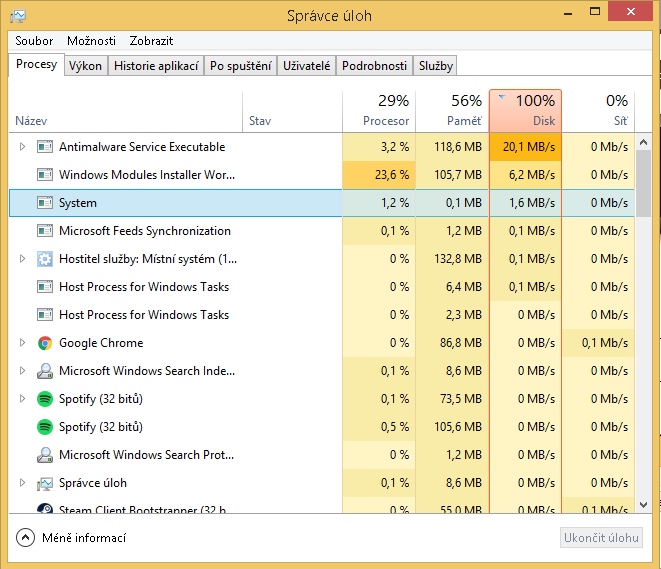Expand the Správce úloh process group
661x569 pixels.
[x=22, y=483]
